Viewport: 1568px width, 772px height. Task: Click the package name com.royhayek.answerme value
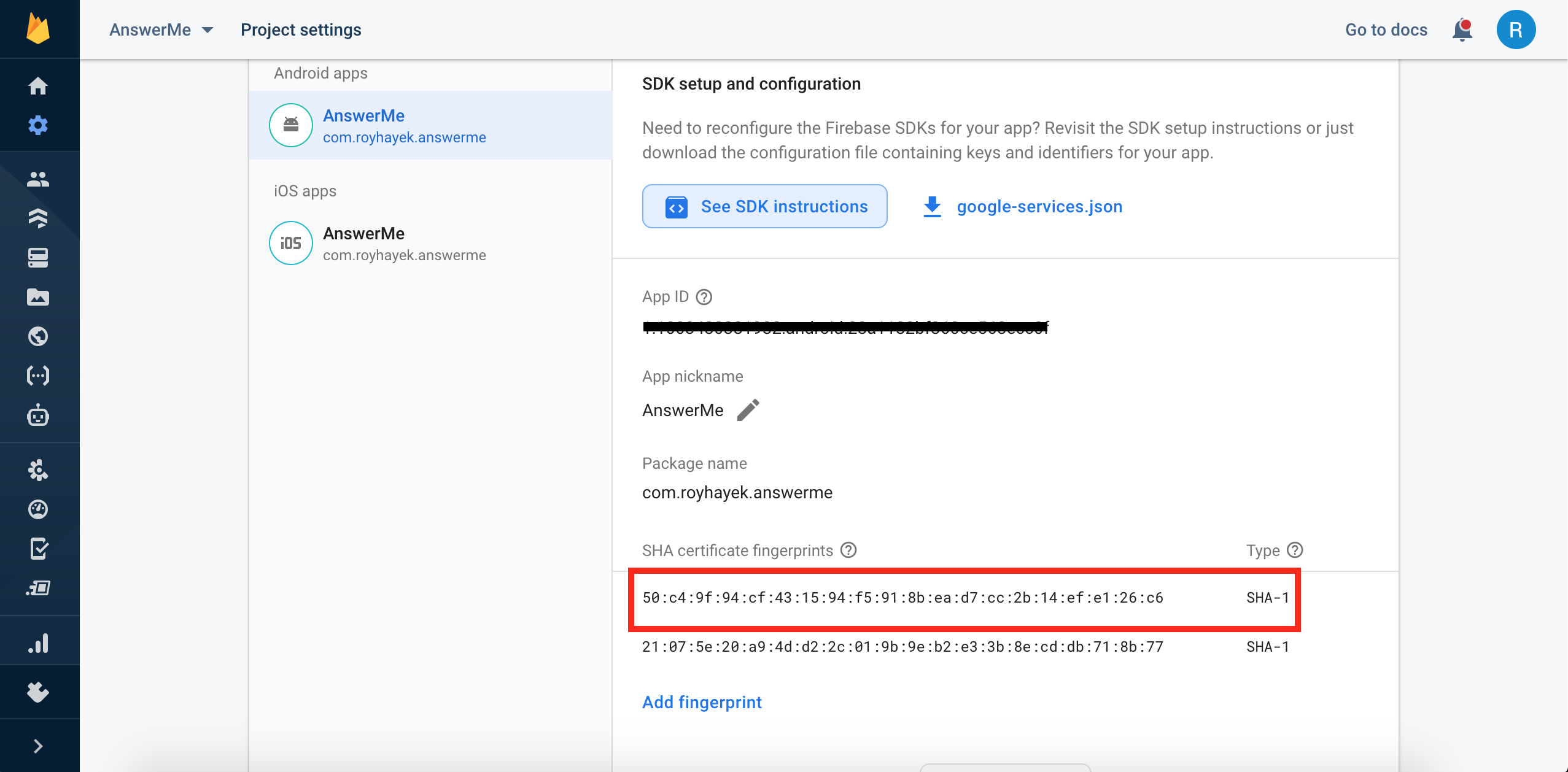[737, 492]
